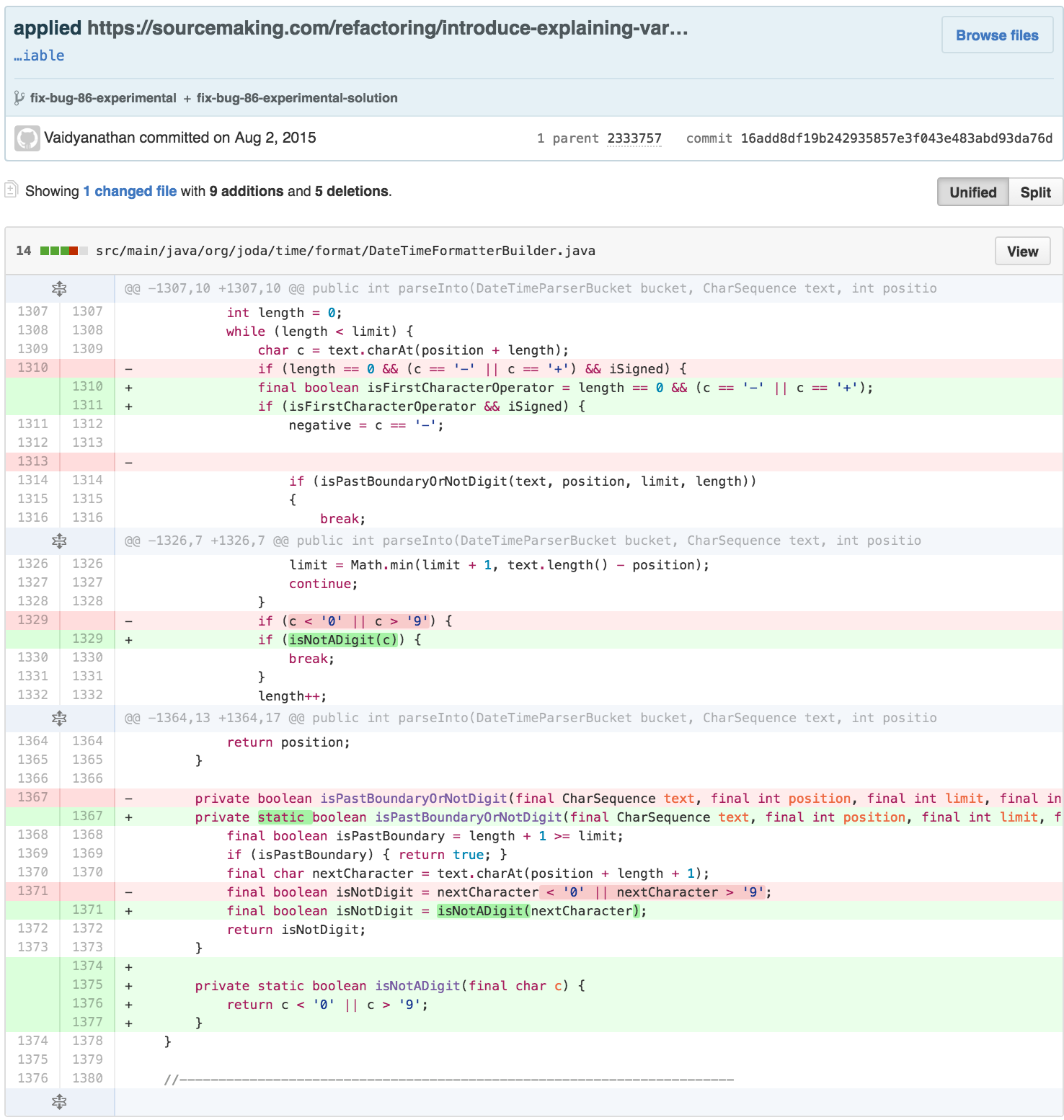Click commit hash 16add8df19b2…
This screenshot has width=1064, height=1120.
897,138
